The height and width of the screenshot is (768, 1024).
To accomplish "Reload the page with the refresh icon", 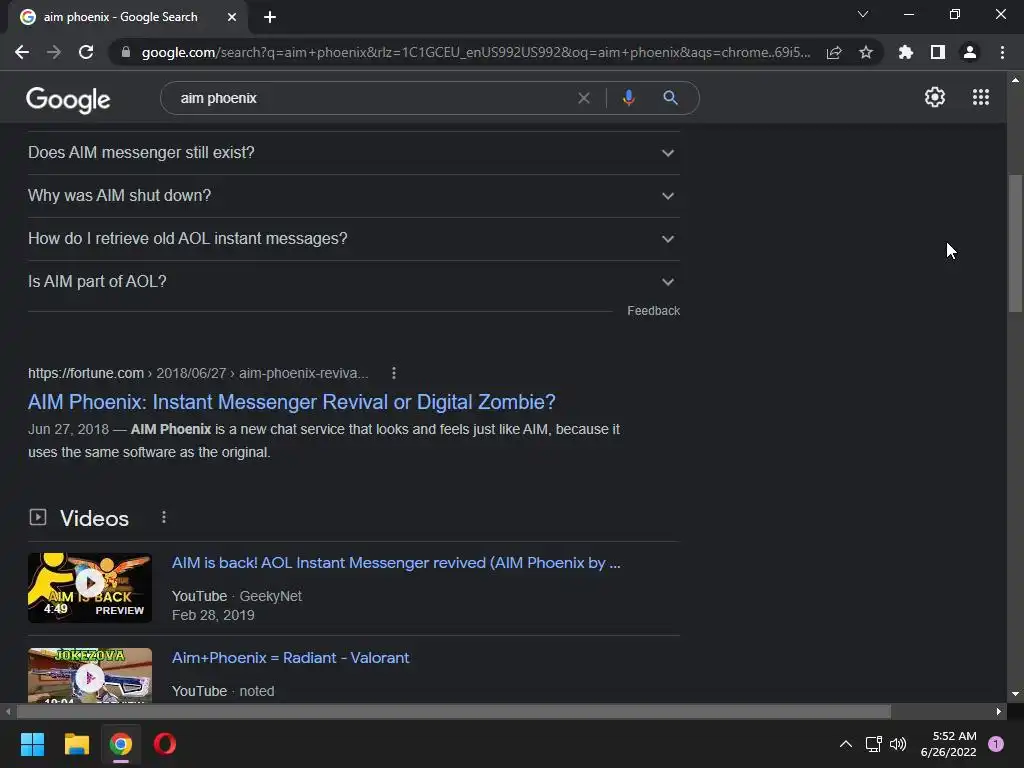I will pyautogui.click(x=86, y=52).
